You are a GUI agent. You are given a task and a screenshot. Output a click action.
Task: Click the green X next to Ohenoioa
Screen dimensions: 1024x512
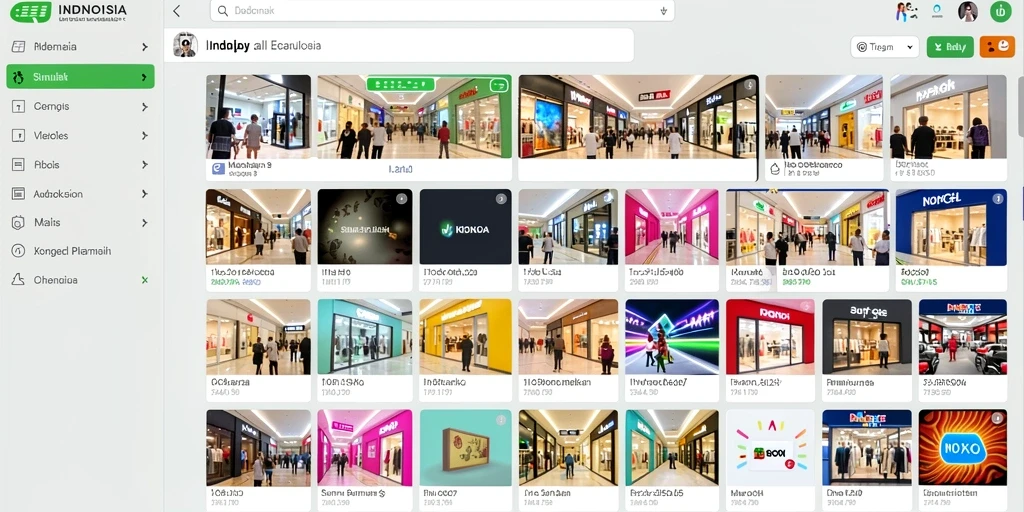(145, 280)
